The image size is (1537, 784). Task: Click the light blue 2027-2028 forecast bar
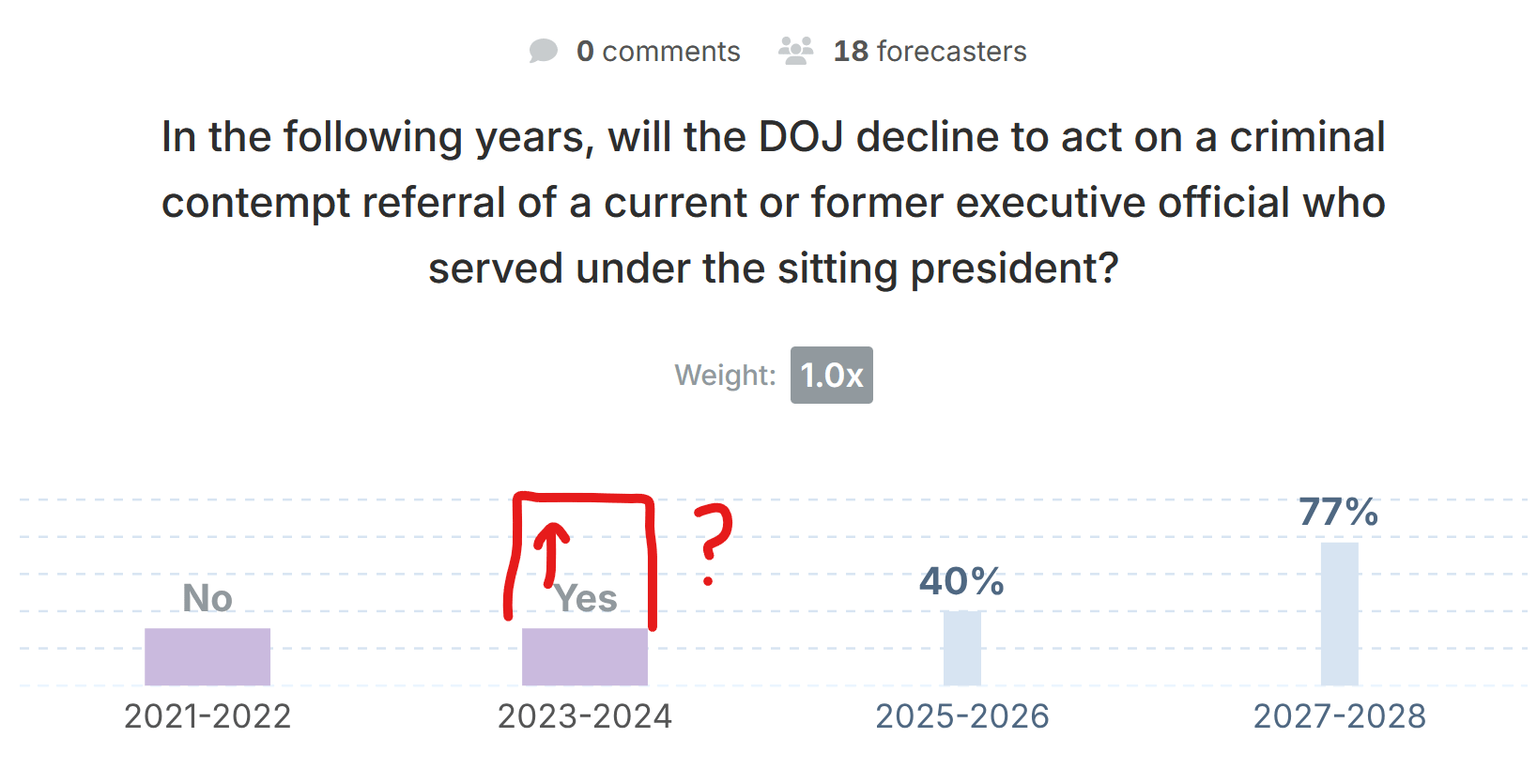[x=1339, y=614]
